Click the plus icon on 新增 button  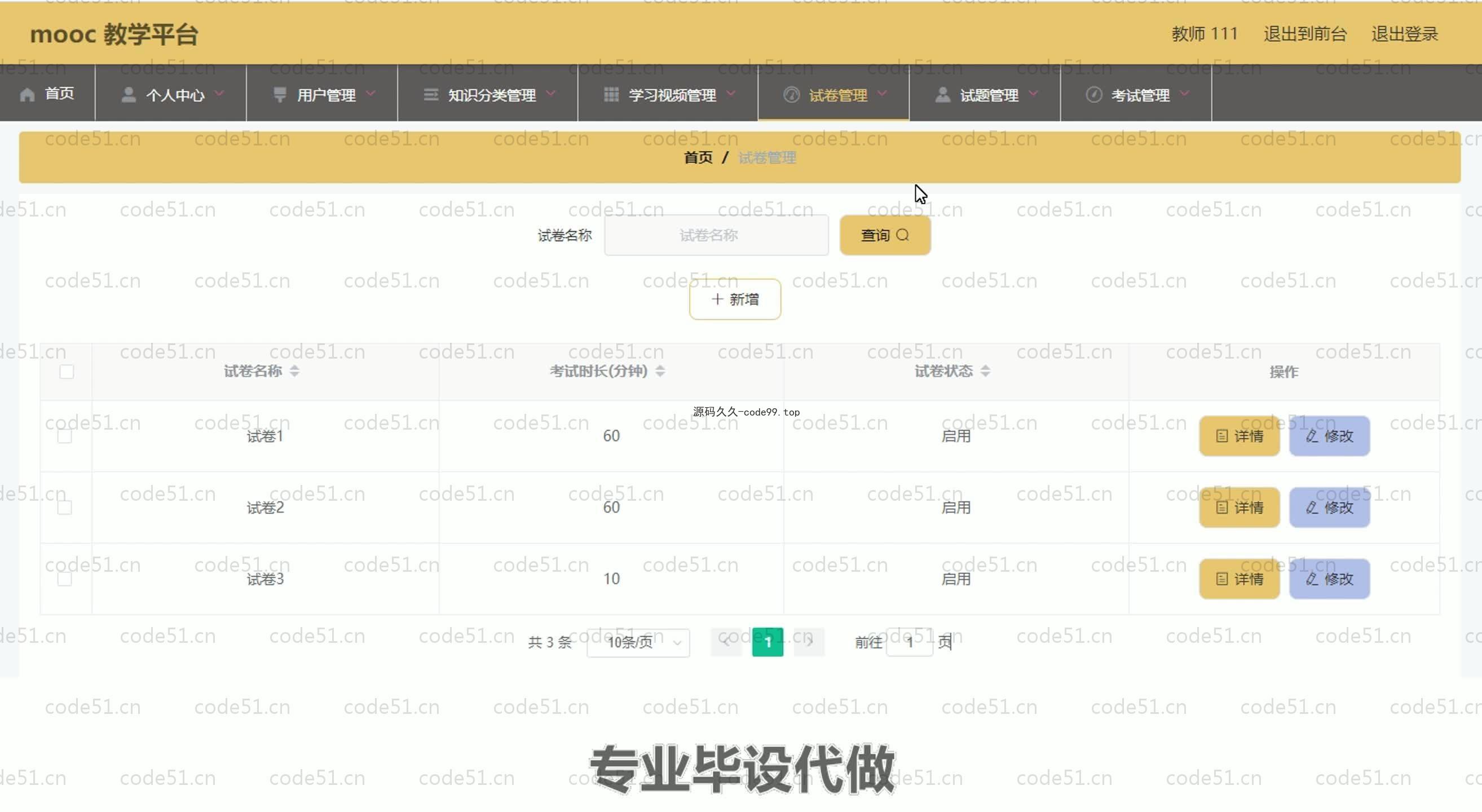(x=717, y=299)
